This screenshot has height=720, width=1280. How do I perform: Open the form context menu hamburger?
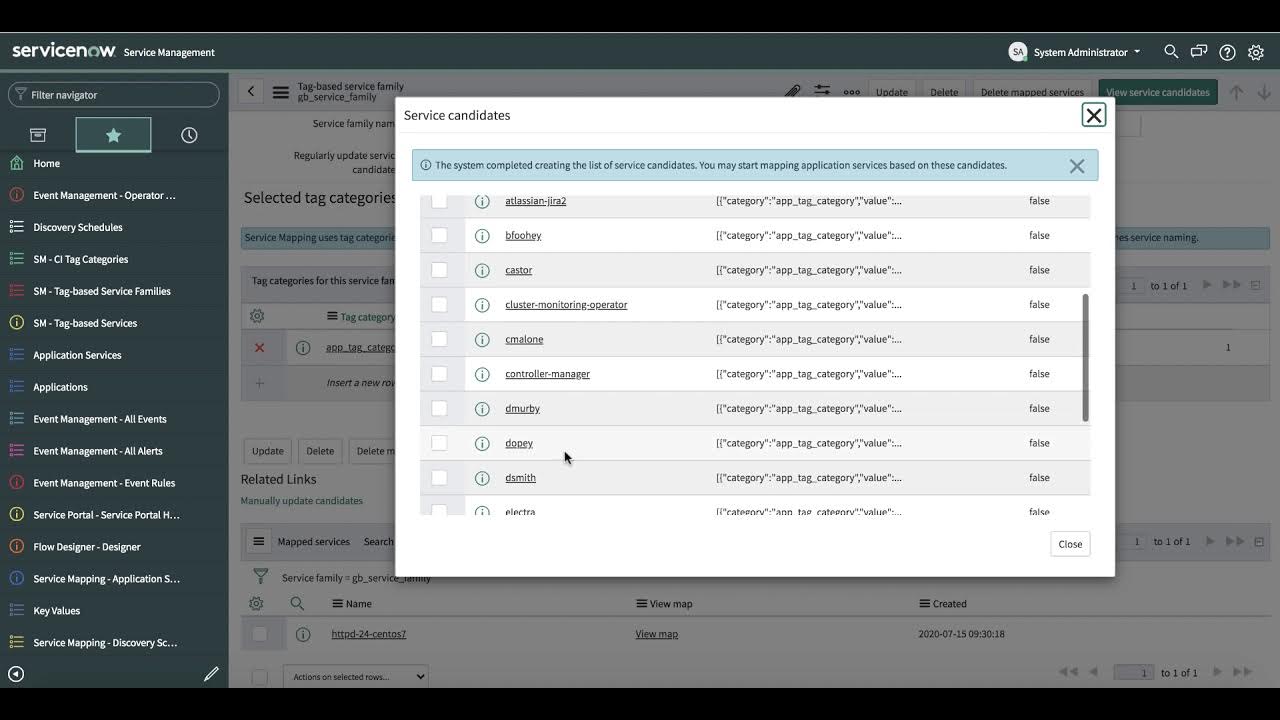point(280,91)
